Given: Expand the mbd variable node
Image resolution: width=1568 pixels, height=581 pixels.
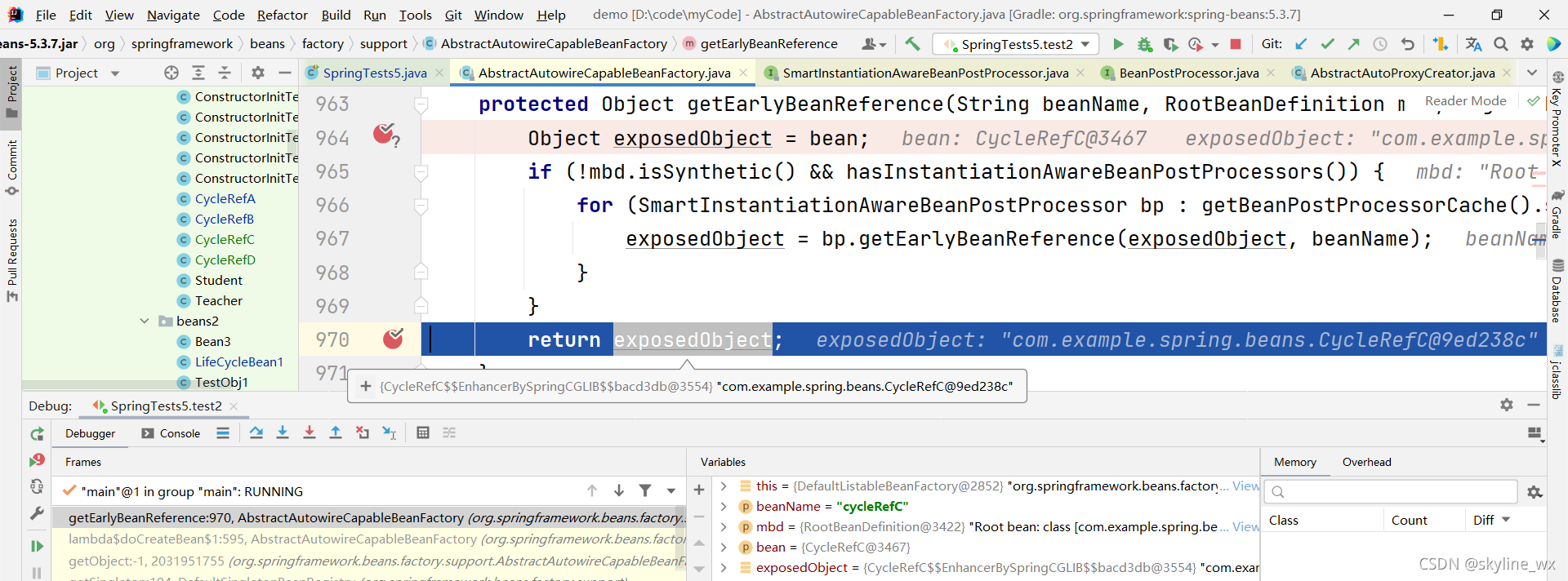Looking at the screenshot, I should (724, 526).
